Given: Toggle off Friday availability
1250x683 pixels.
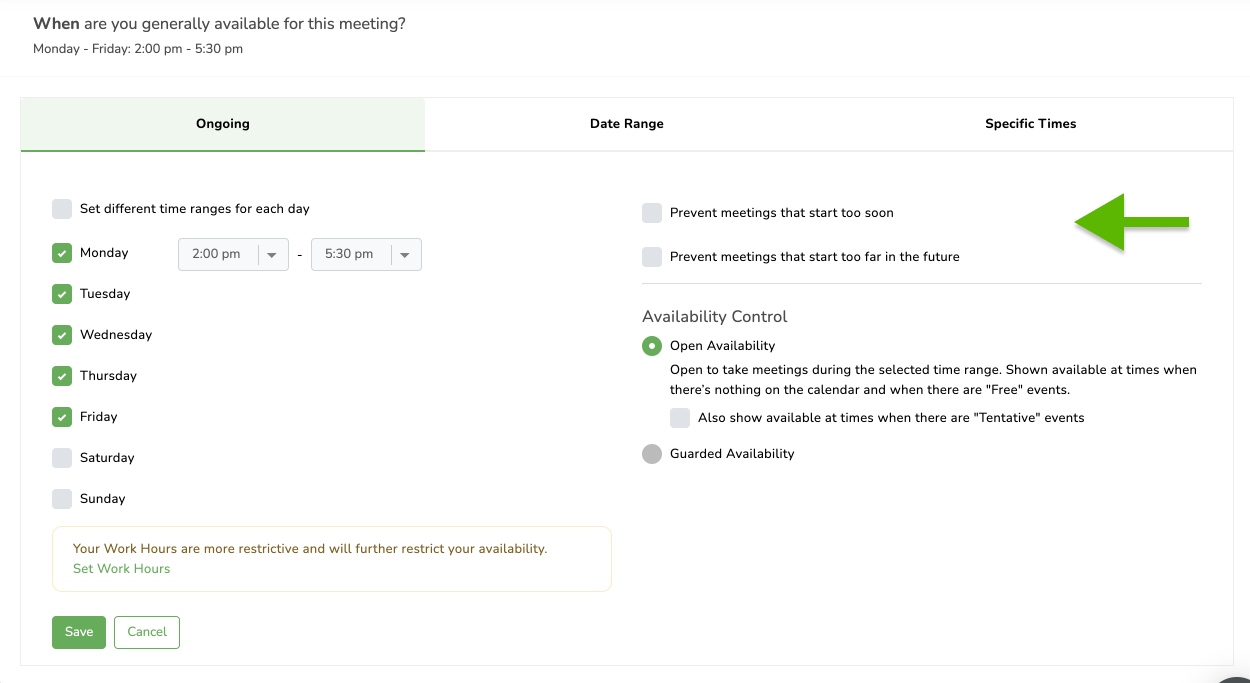Looking at the screenshot, I should pos(62,417).
